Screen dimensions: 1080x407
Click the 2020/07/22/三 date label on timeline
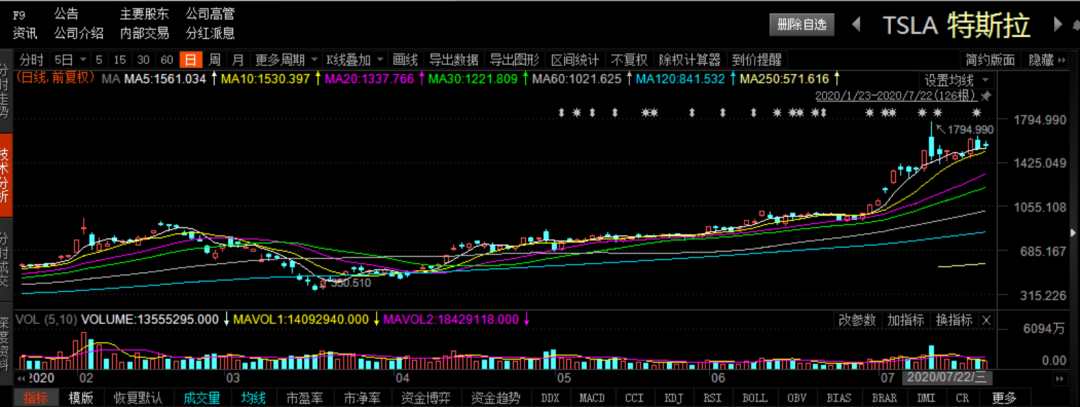(x=947, y=379)
